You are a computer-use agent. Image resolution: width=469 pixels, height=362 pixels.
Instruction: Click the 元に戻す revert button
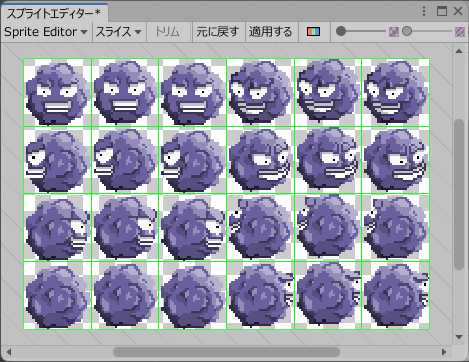pos(218,32)
